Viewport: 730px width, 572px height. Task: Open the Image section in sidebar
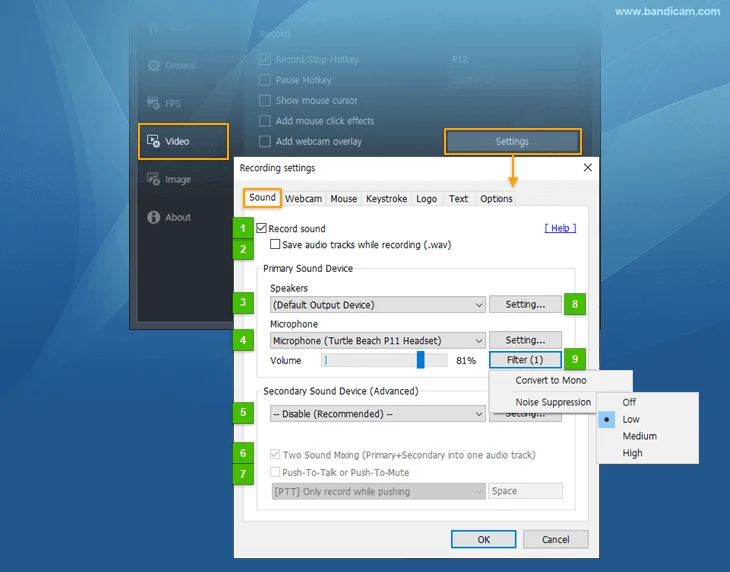click(x=169, y=179)
